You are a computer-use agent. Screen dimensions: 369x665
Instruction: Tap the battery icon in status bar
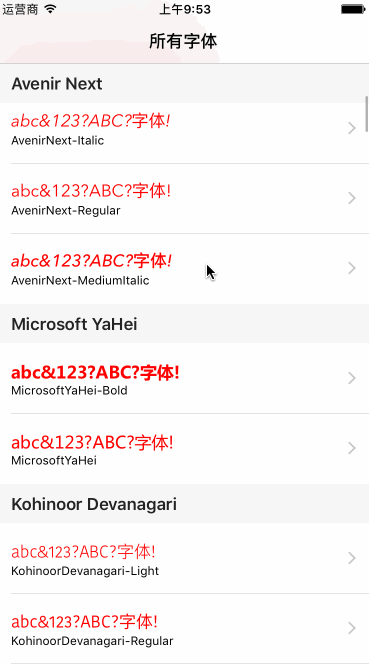pyautogui.click(x=353, y=9)
